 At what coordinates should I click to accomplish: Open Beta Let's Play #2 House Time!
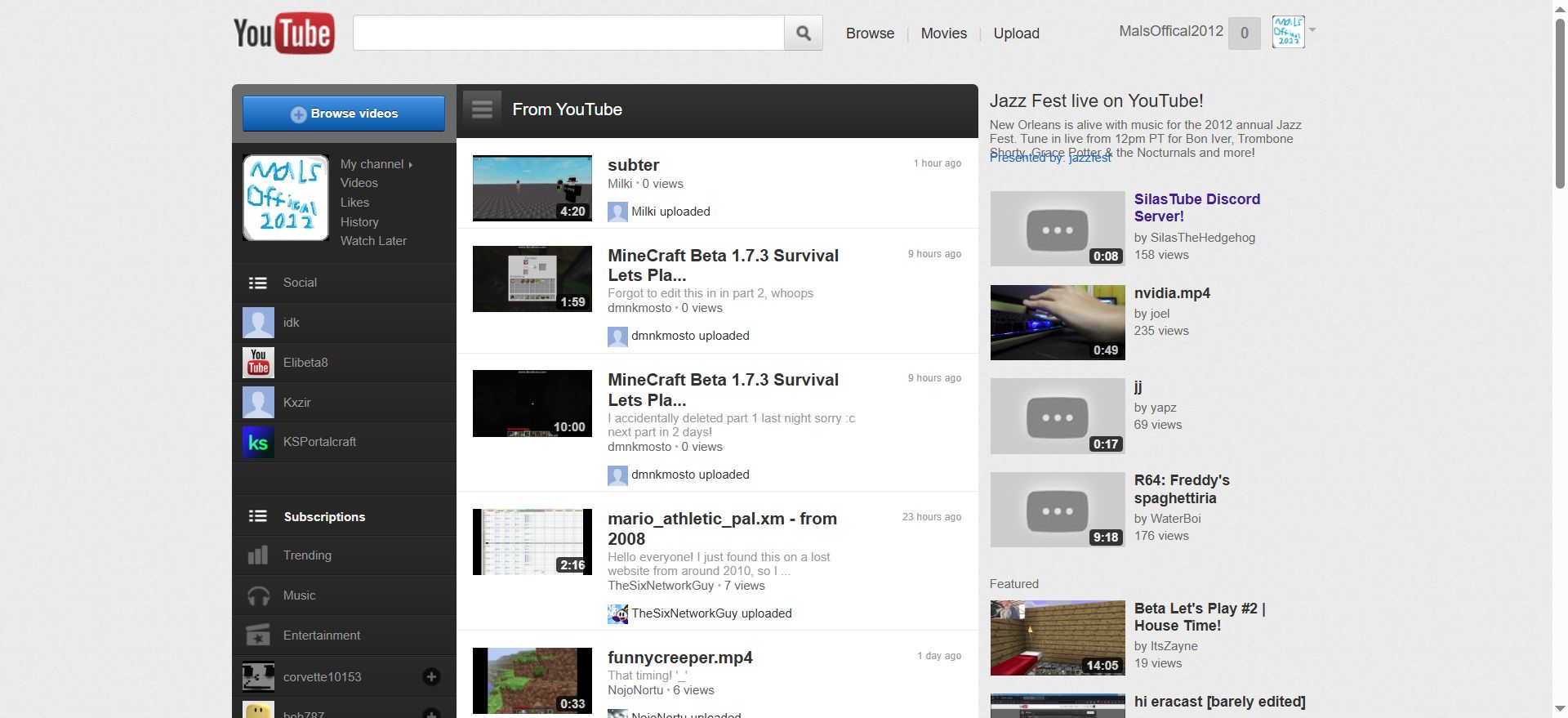(x=1200, y=617)
